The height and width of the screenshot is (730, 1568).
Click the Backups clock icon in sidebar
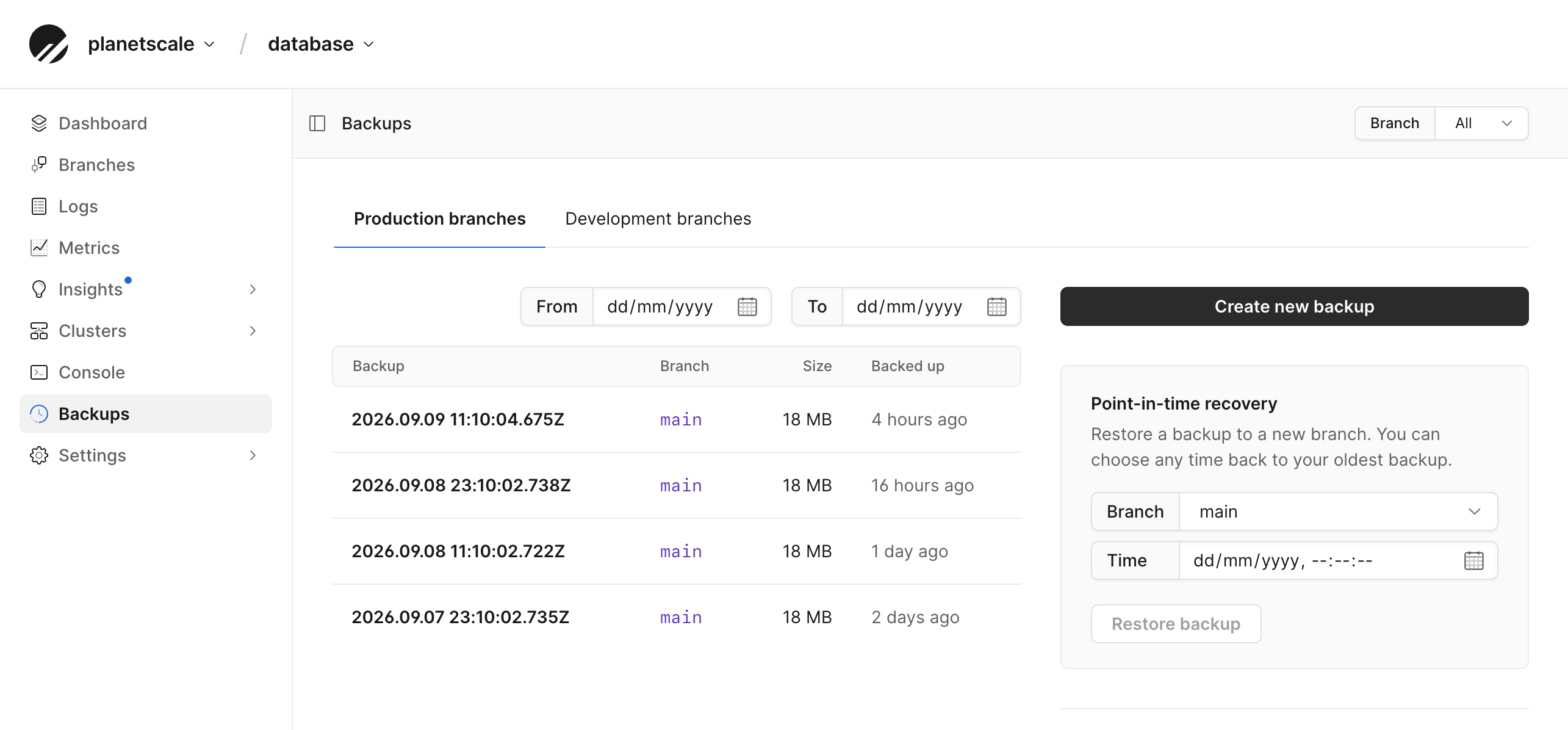pos(39,414)
